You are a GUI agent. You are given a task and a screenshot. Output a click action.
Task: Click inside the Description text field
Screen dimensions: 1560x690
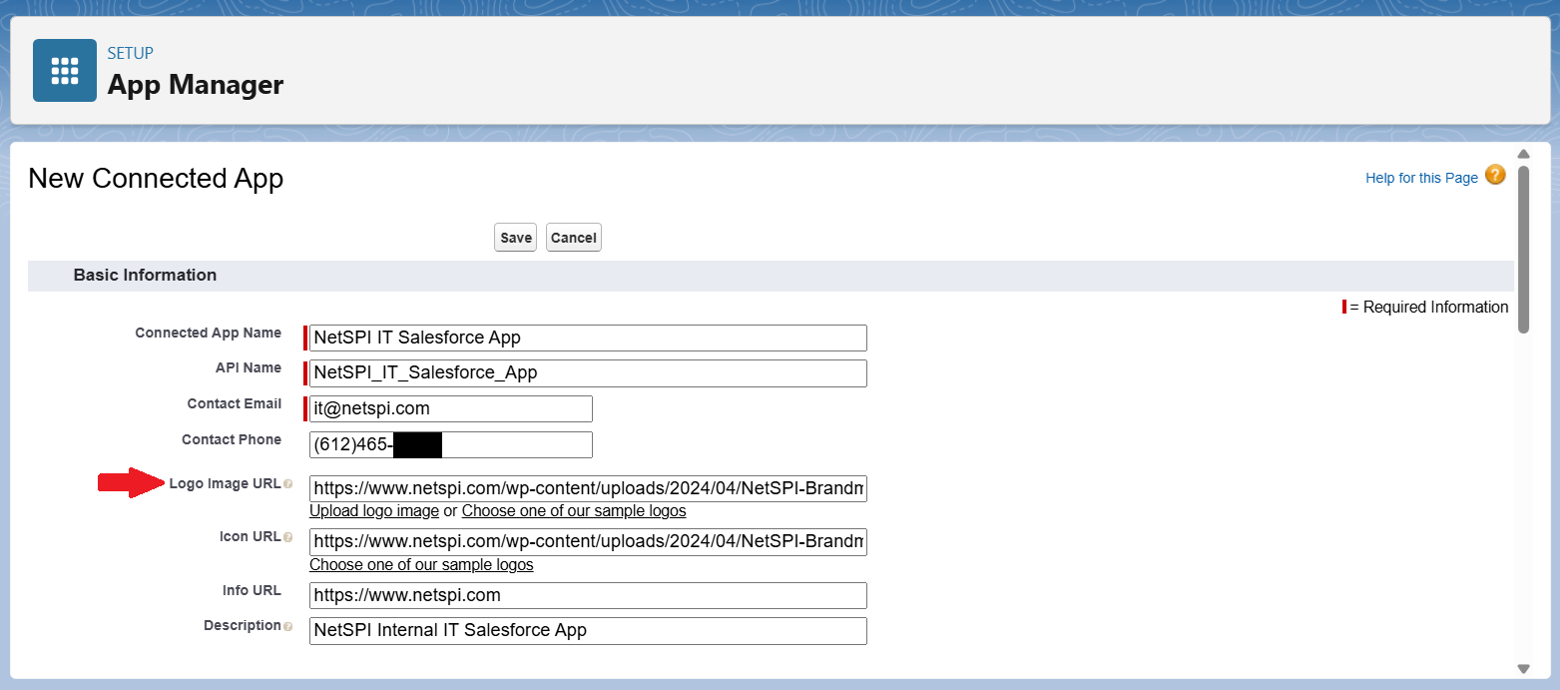587,631
